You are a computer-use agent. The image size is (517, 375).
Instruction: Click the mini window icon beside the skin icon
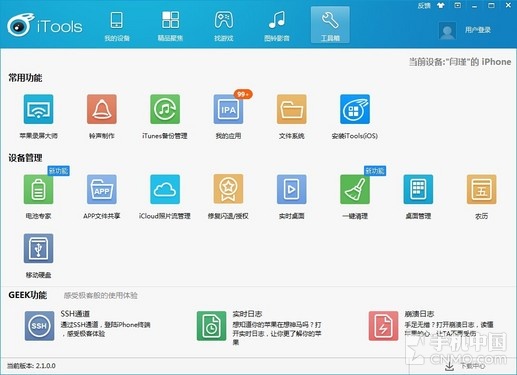[x=458, y=5]
